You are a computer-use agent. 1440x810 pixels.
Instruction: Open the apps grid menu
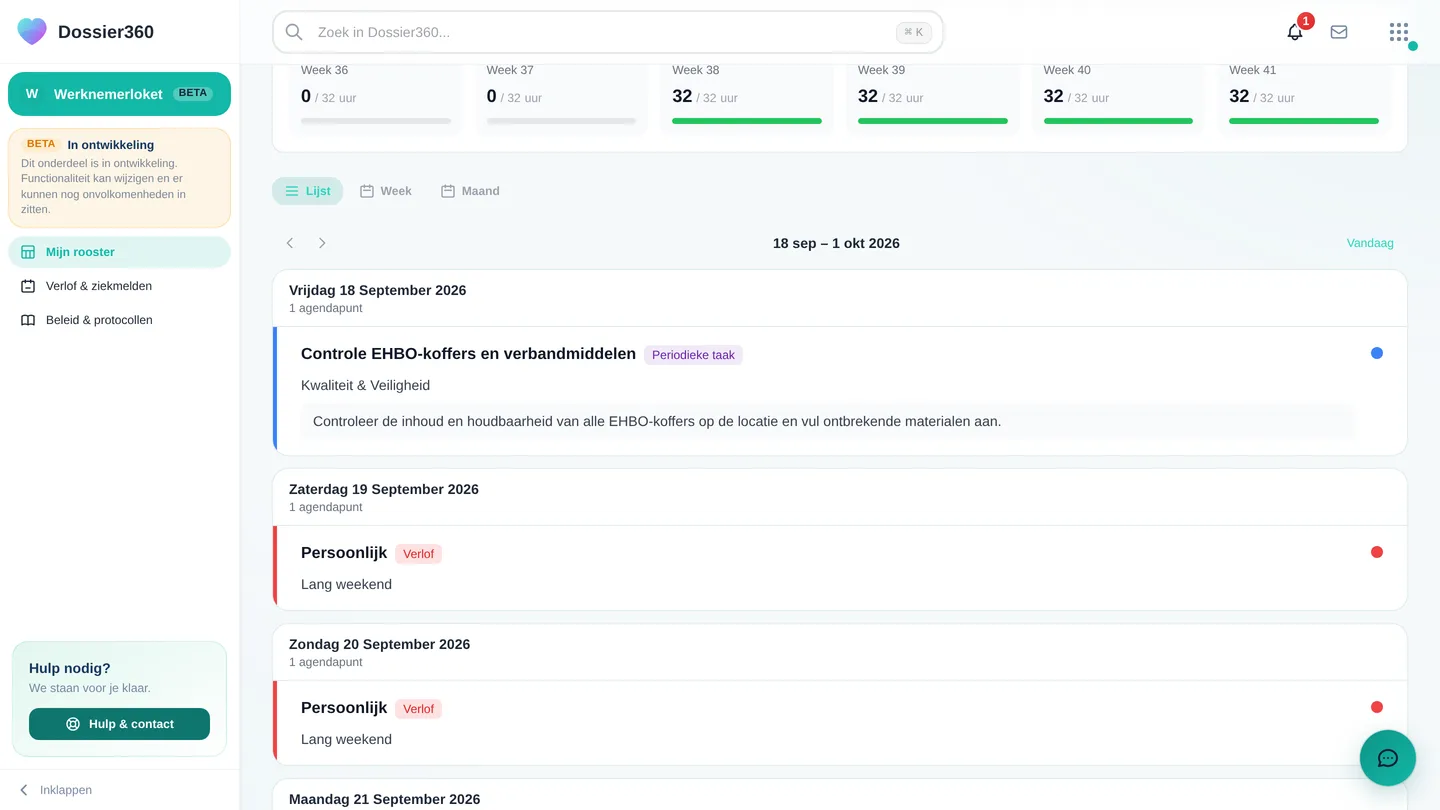(1399, 32)
